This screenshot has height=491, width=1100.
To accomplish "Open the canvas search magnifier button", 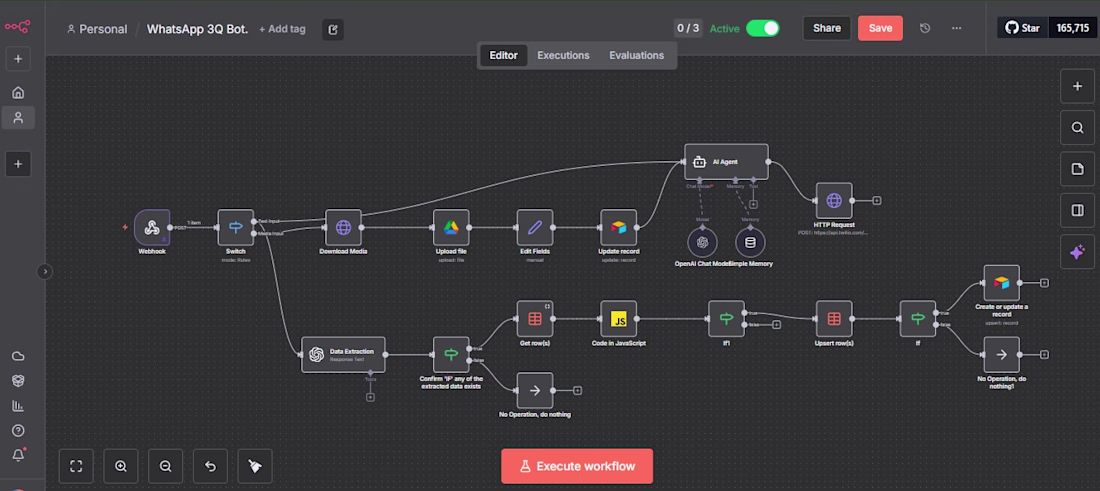I will [x=1077, y=128].
